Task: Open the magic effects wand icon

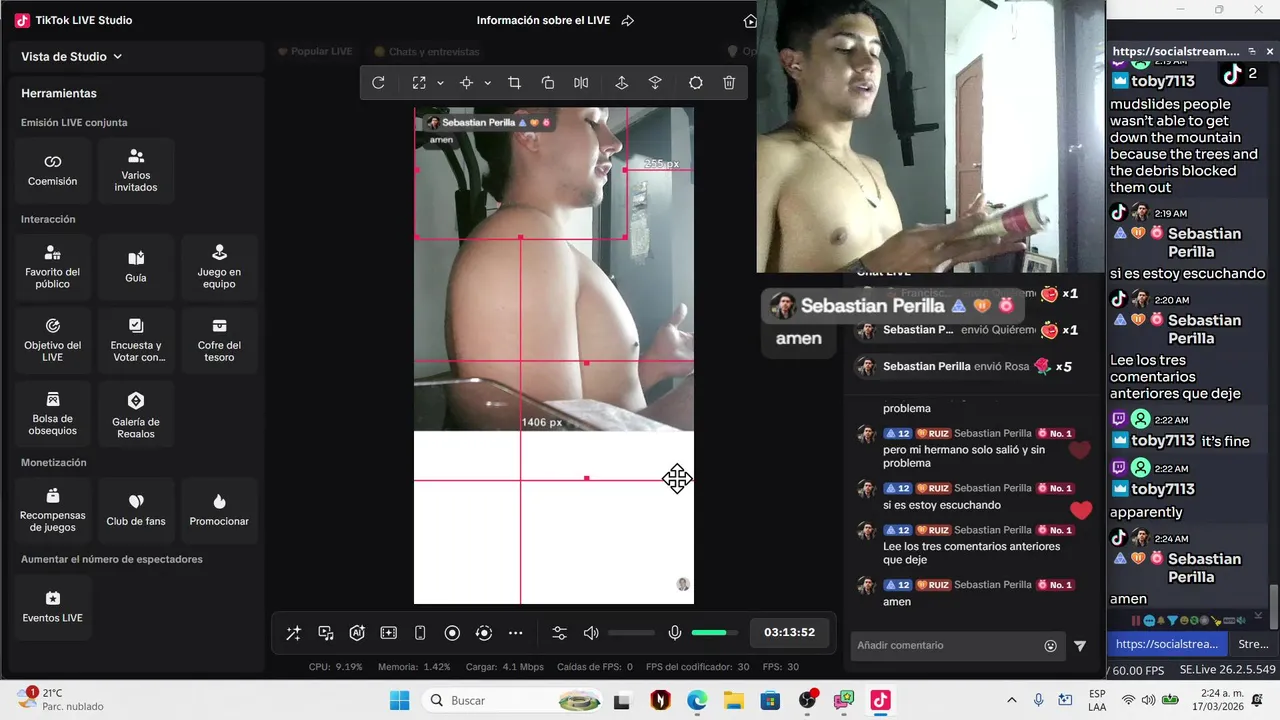Action: tap(293, 633)
